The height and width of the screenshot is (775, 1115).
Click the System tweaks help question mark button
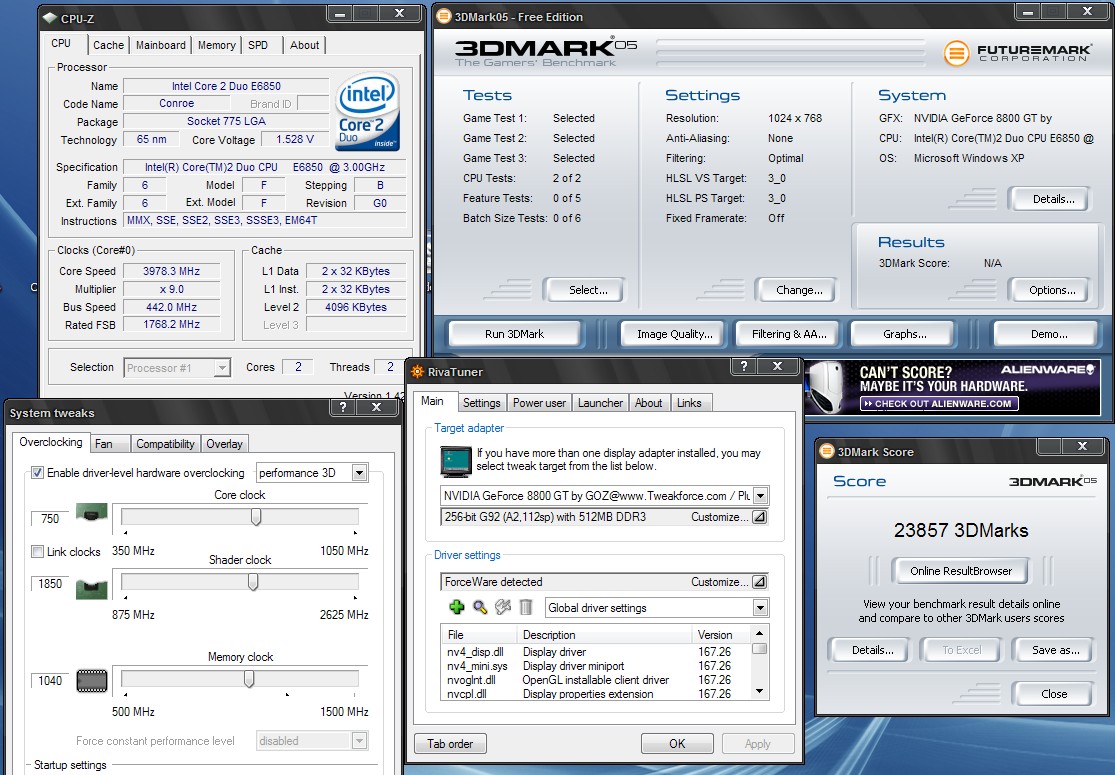[343, 407]
